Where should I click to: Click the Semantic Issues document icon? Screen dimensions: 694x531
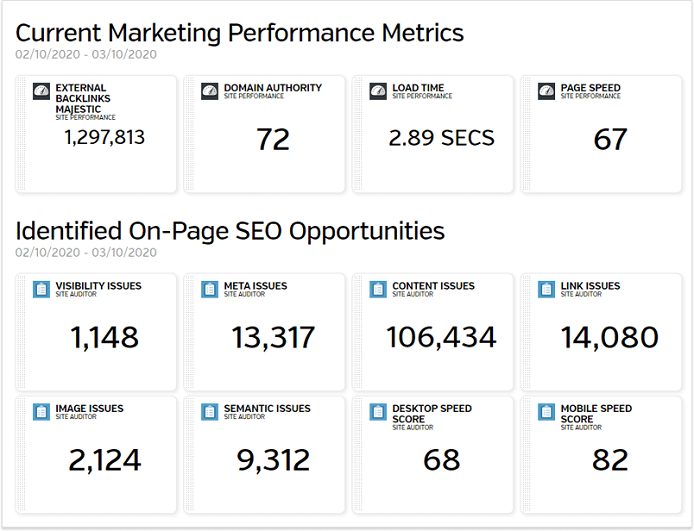coord(210,412)
